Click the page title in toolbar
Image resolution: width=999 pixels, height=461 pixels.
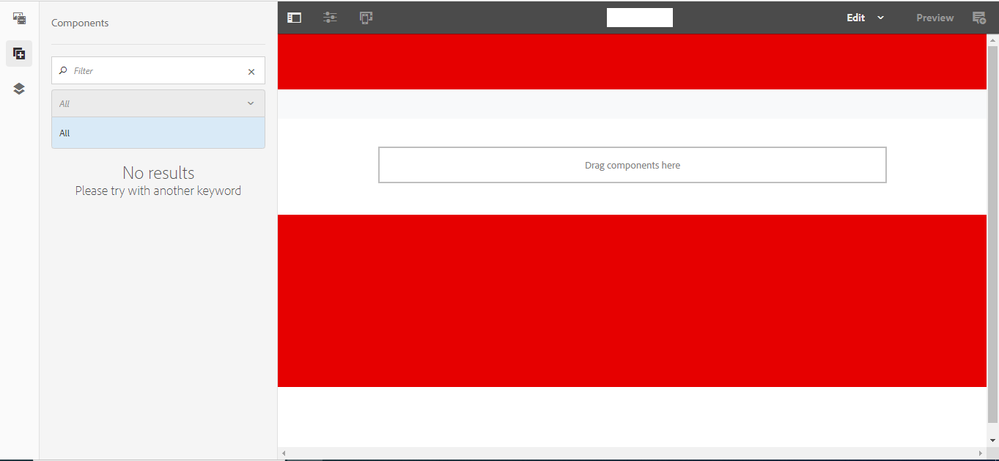[x=640, y=17]
